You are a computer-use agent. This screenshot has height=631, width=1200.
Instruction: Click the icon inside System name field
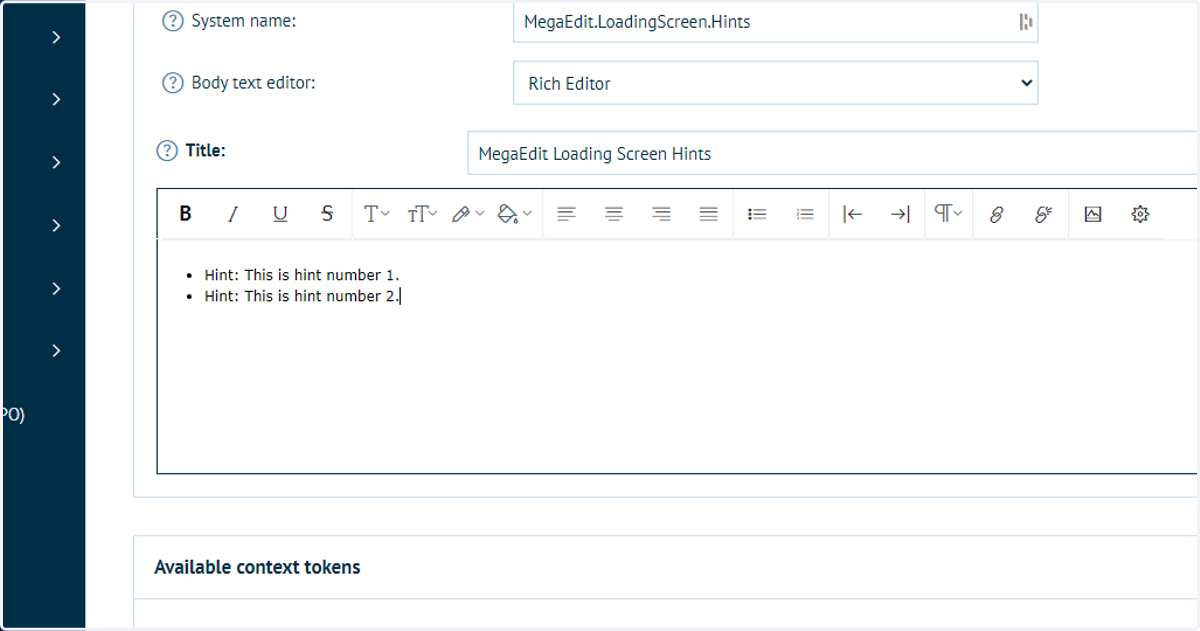pos(1026,22)
